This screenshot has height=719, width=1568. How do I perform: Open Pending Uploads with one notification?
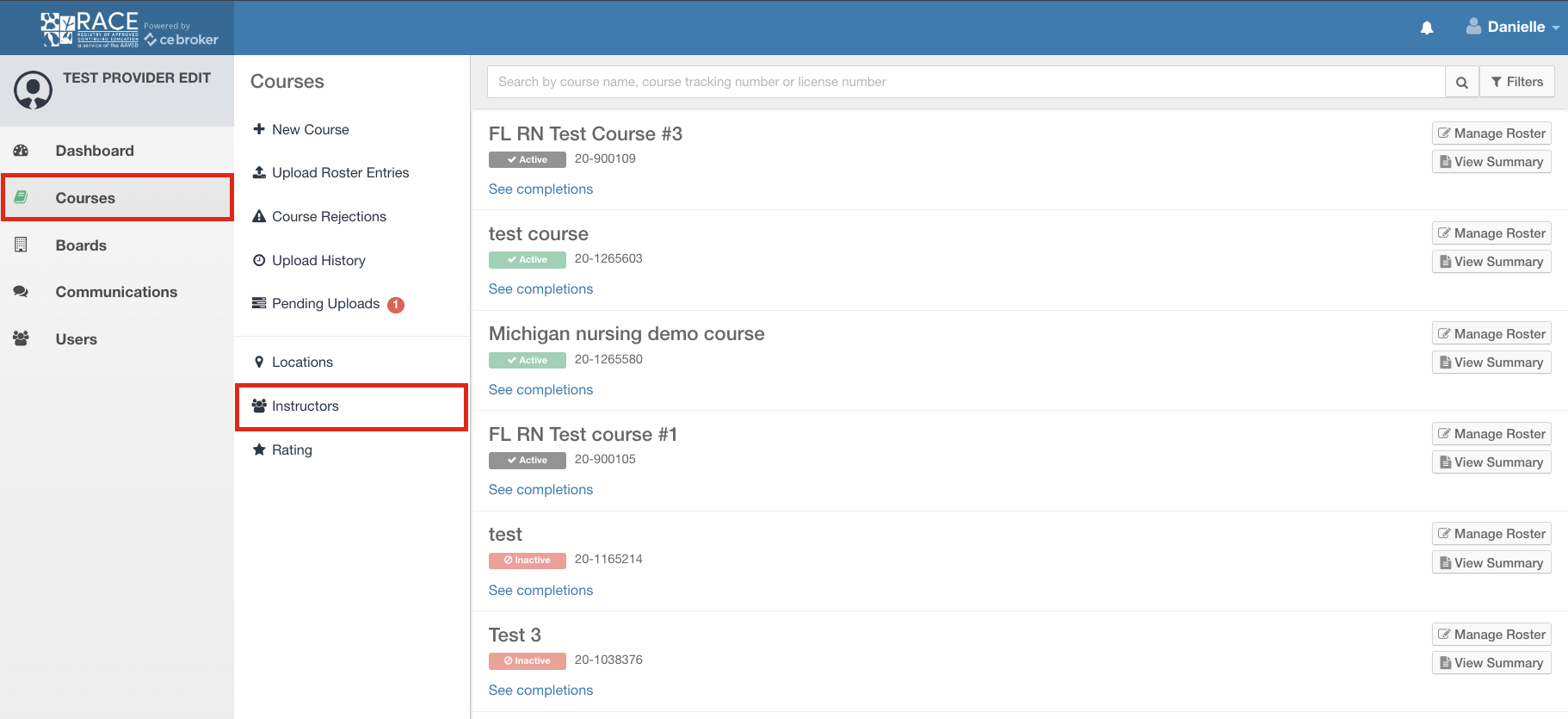point(325,304)
